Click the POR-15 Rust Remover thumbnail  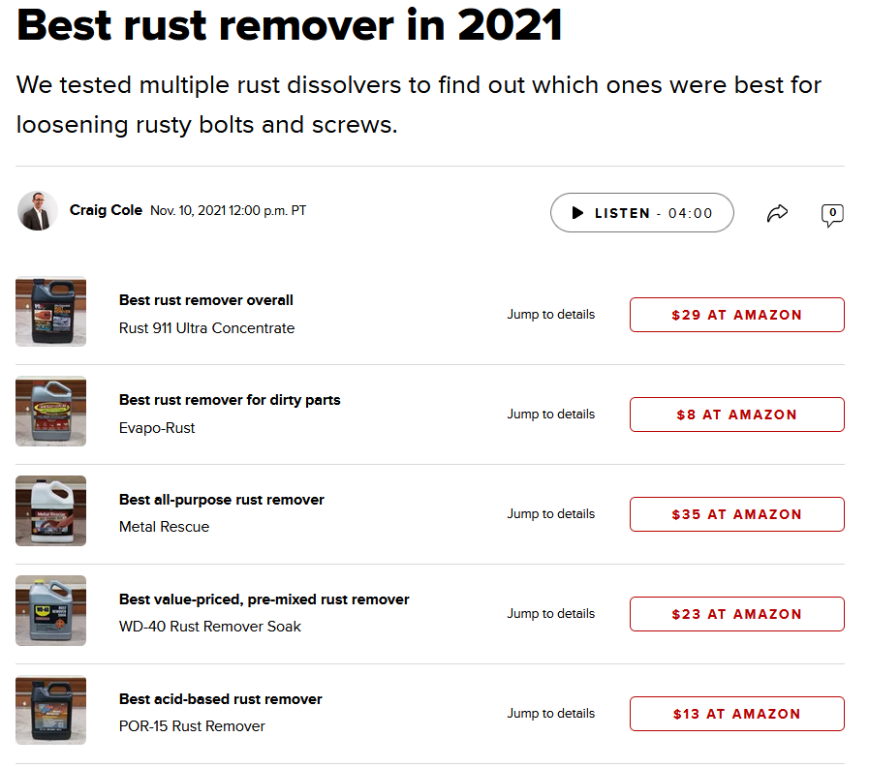point(51,712)
